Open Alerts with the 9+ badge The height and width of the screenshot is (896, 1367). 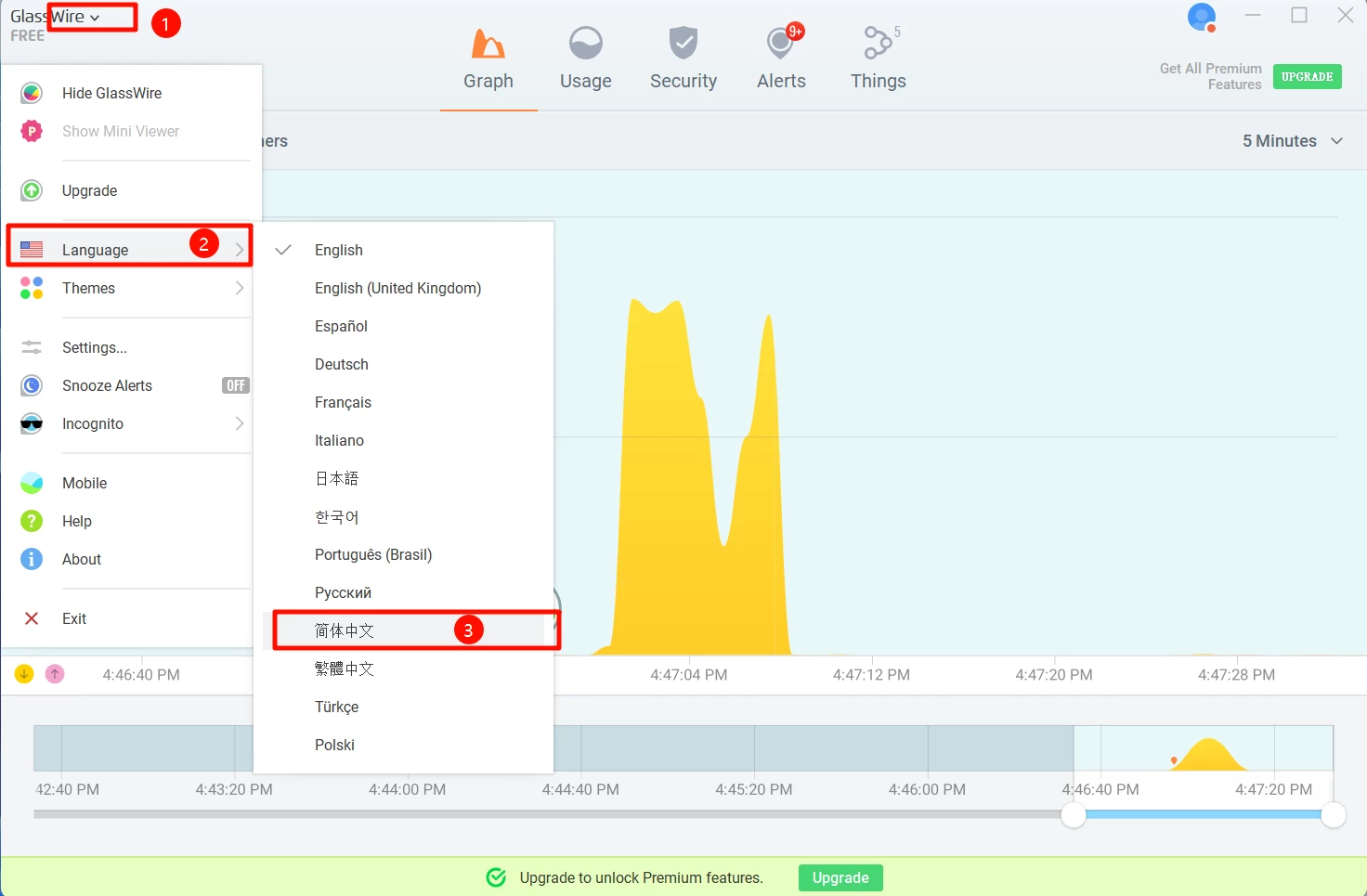(781, 44)
